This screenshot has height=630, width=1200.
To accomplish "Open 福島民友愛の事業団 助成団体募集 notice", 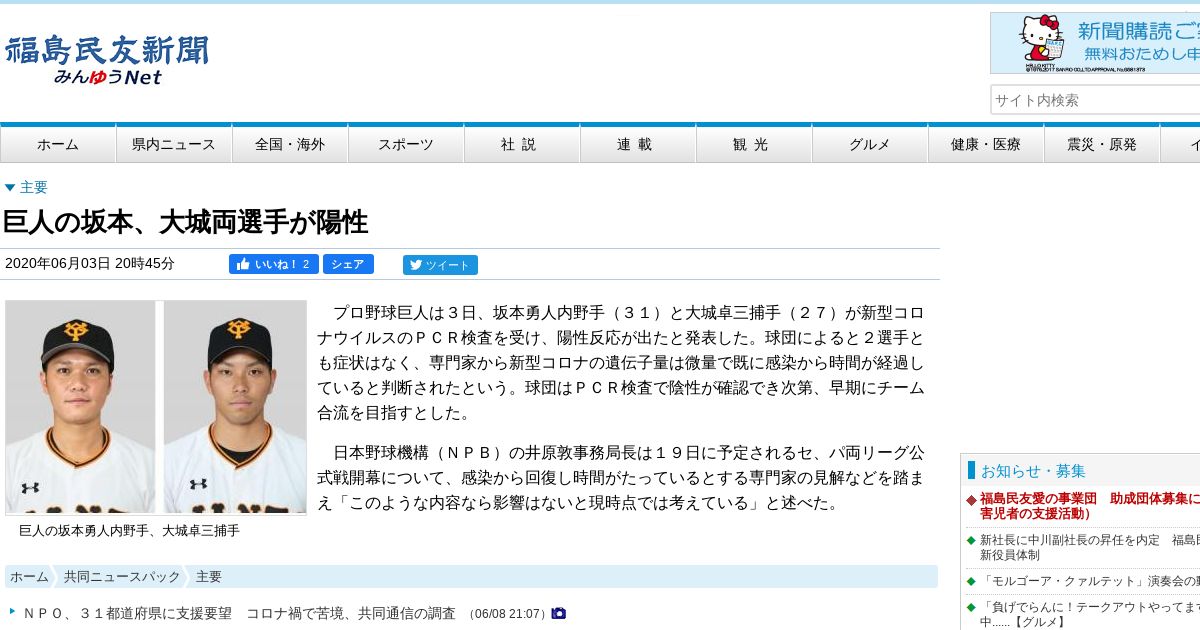I will [1089, 506].
